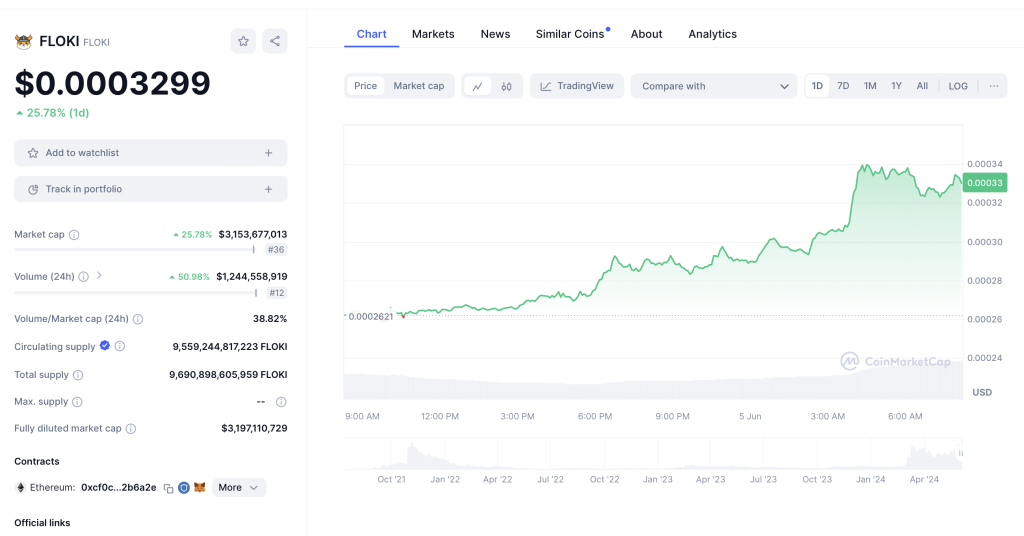Click the Ethereum contract address 0xcf0c...2b6a2e
The width and height of the screenshot is (1024, 536).
point(119,488)
